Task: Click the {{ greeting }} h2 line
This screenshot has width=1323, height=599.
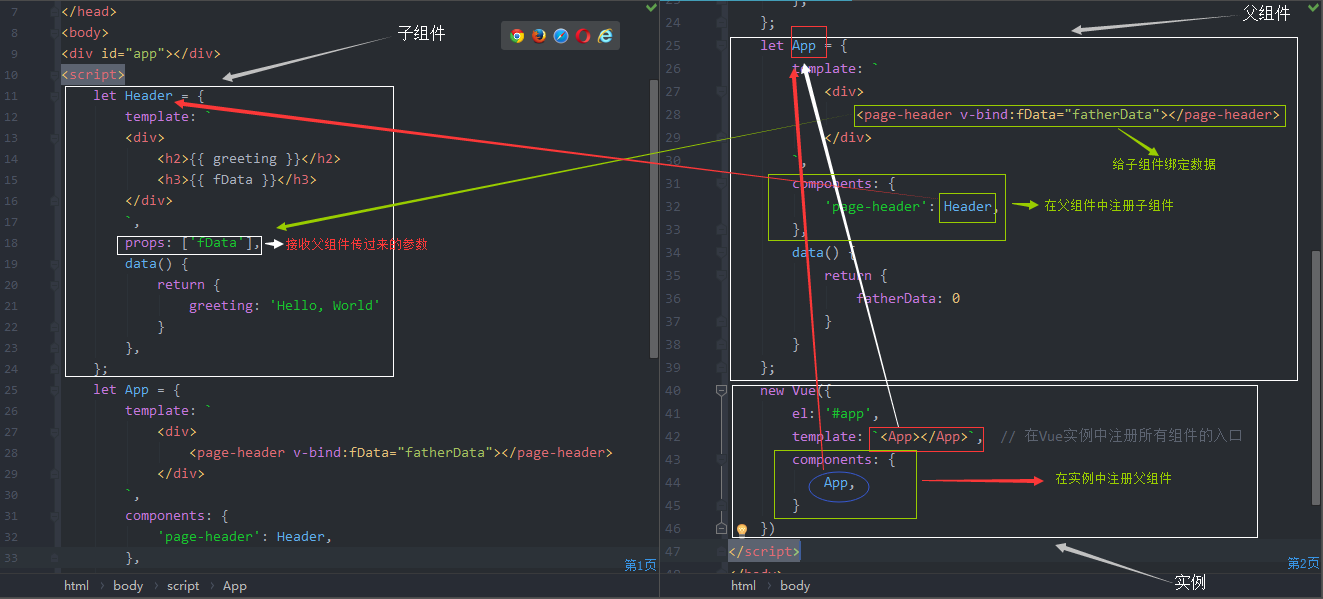Action: (x=249, y=159)
